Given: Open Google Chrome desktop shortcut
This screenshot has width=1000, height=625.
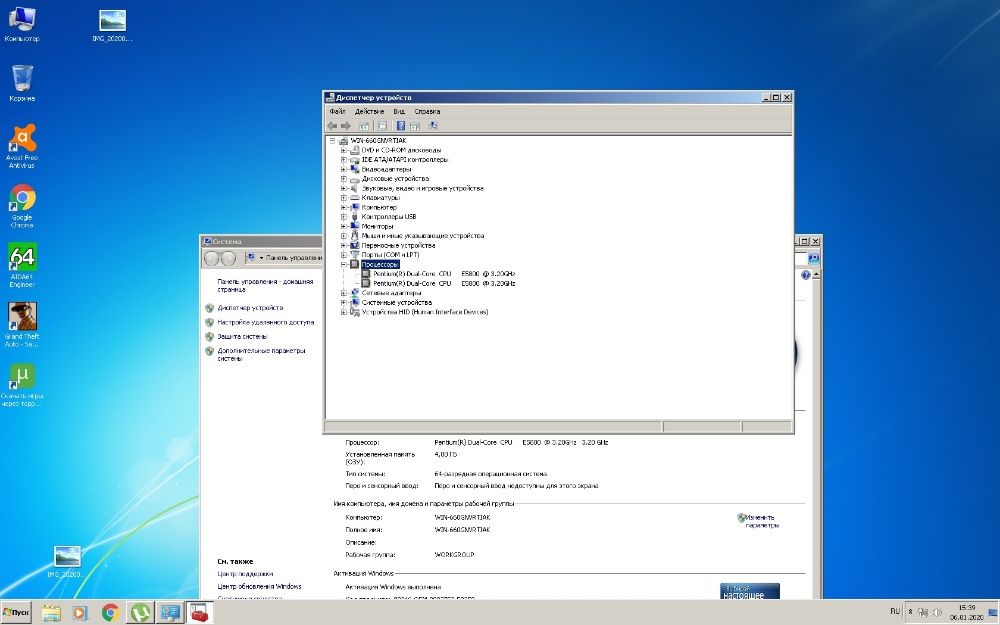Looking at the screenshot, I should point(22,198).
